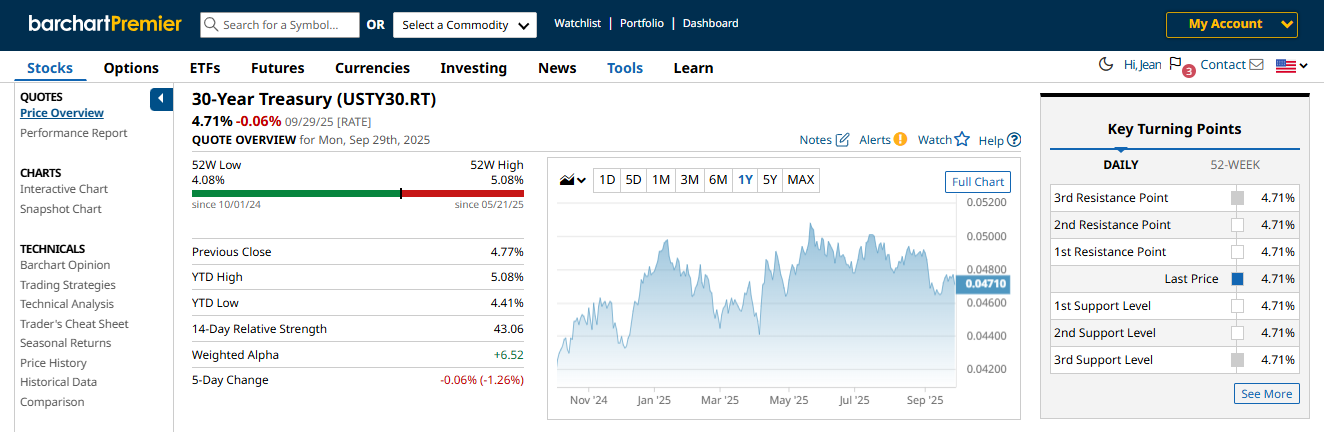Open the US flag country selector
The image size is (1324, 432).
coord(1292,66)
